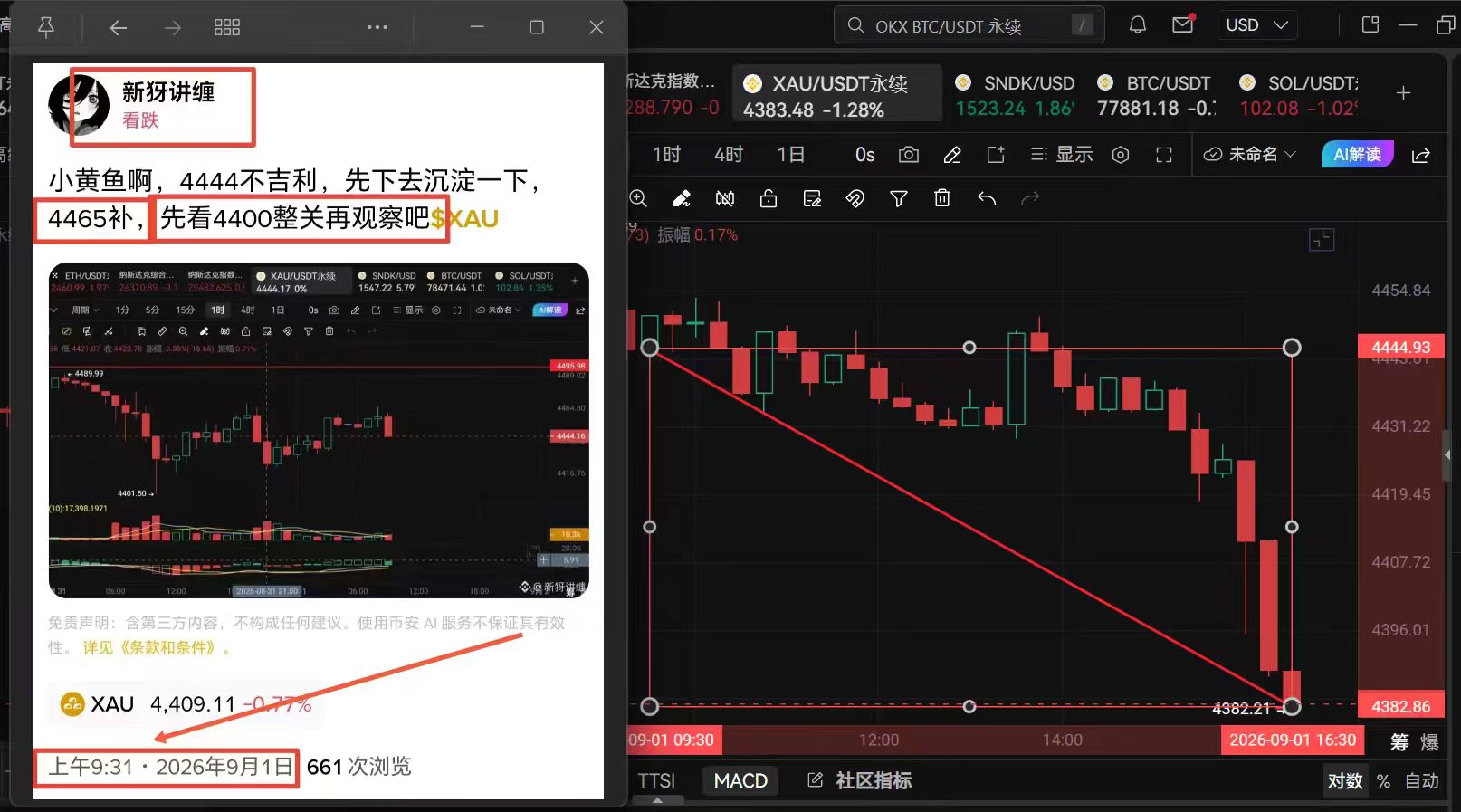
Task: Switch to the SNDK/USD tab
Action: (1014, 95)
